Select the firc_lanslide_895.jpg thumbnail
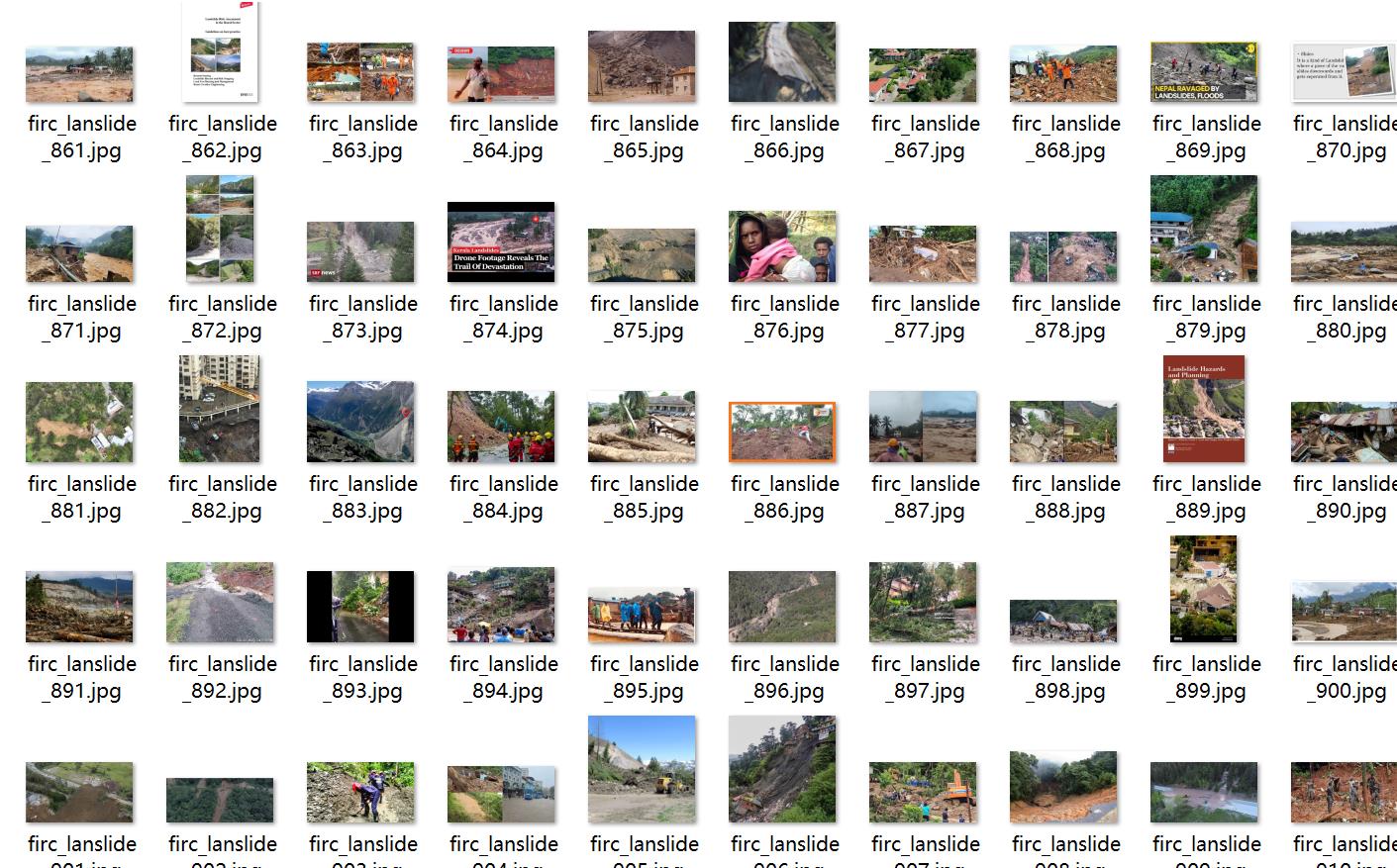This screenshot has width=1397, height=868. coord(642,615)
